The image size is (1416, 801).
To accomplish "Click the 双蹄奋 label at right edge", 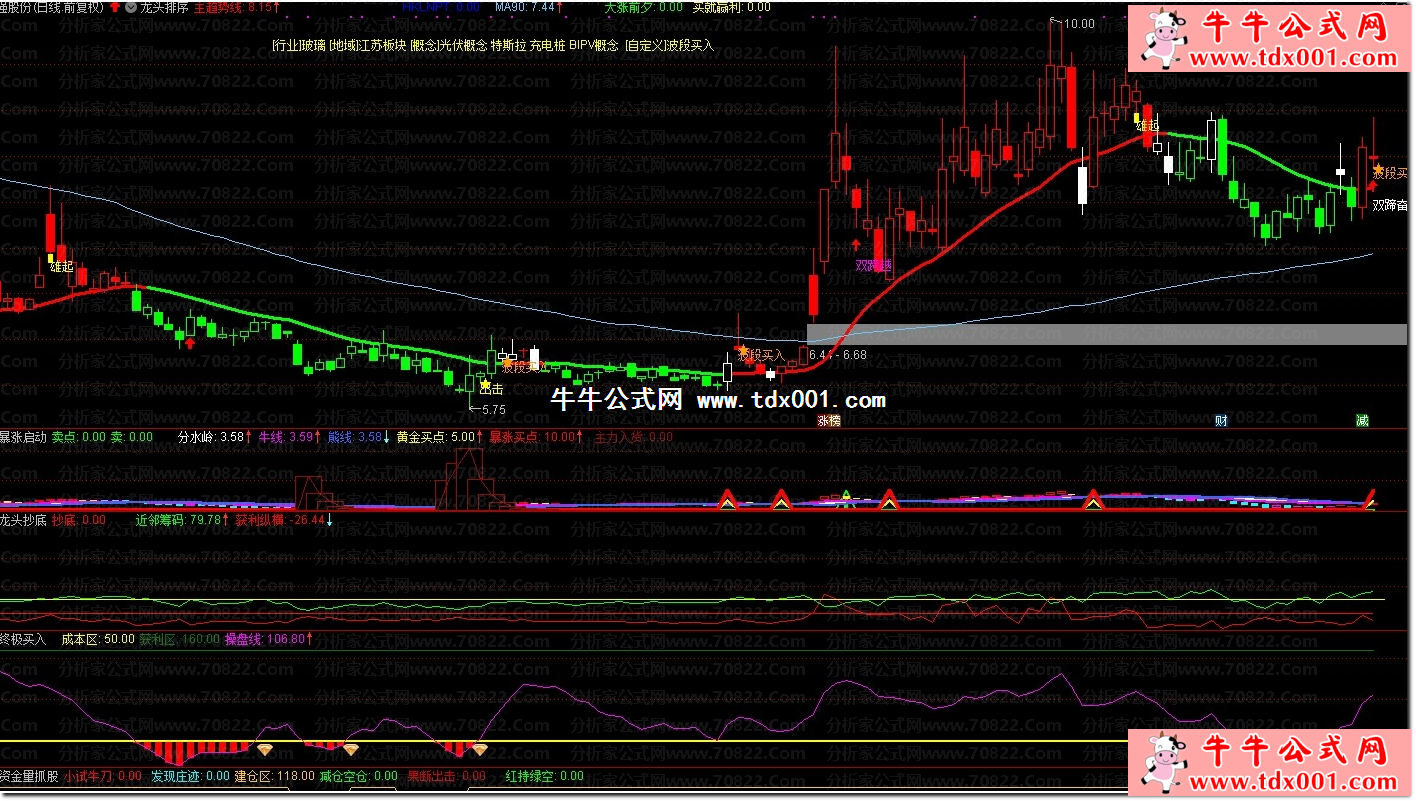I will tap(1389, 206).
